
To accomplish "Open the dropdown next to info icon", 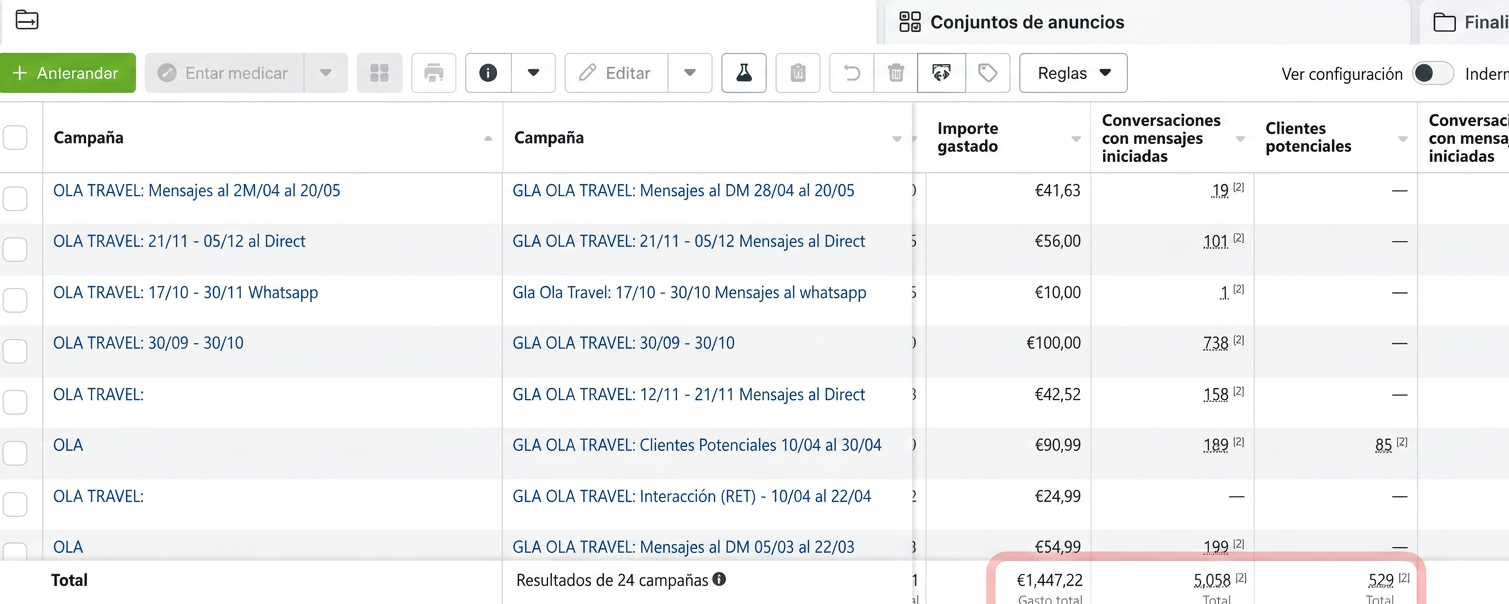I will [x=533, y=73].
